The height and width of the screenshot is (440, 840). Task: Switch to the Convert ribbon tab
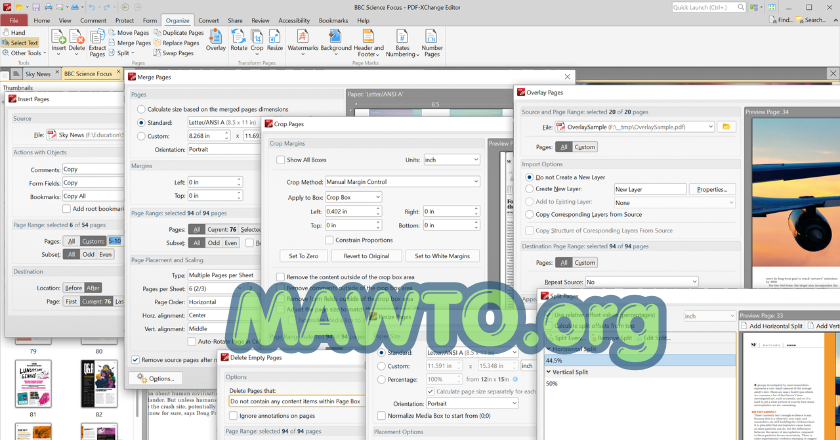(208, 20)
